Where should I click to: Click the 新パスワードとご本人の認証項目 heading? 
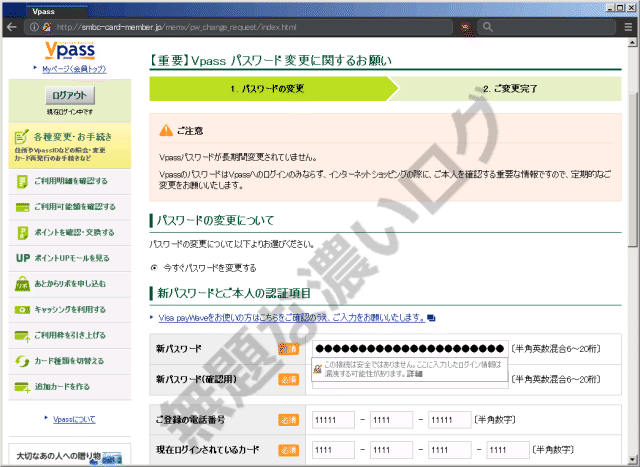[x=234, y=293]
